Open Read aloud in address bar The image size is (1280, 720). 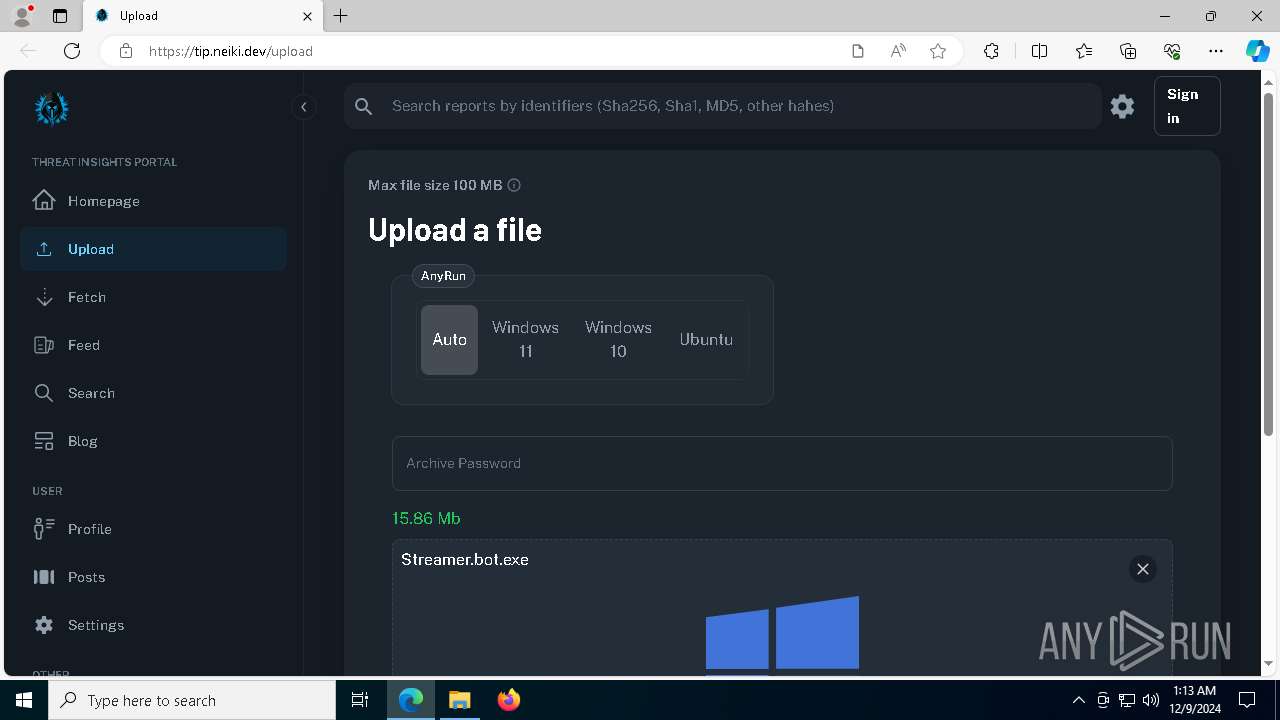(x=898, y=51)
